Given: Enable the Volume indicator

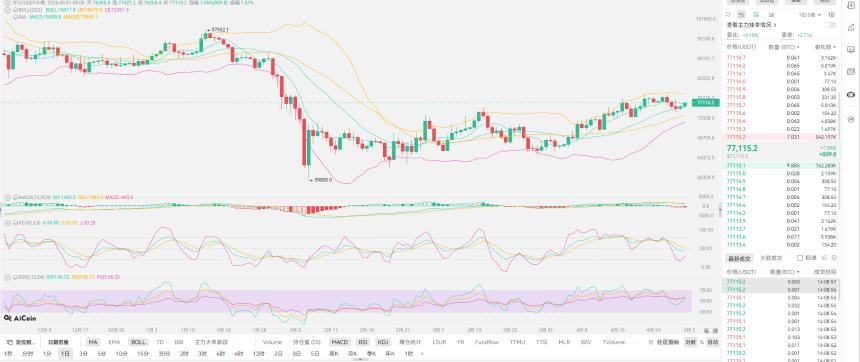Looking at the screenshot, I should click(x=273, y=342).
